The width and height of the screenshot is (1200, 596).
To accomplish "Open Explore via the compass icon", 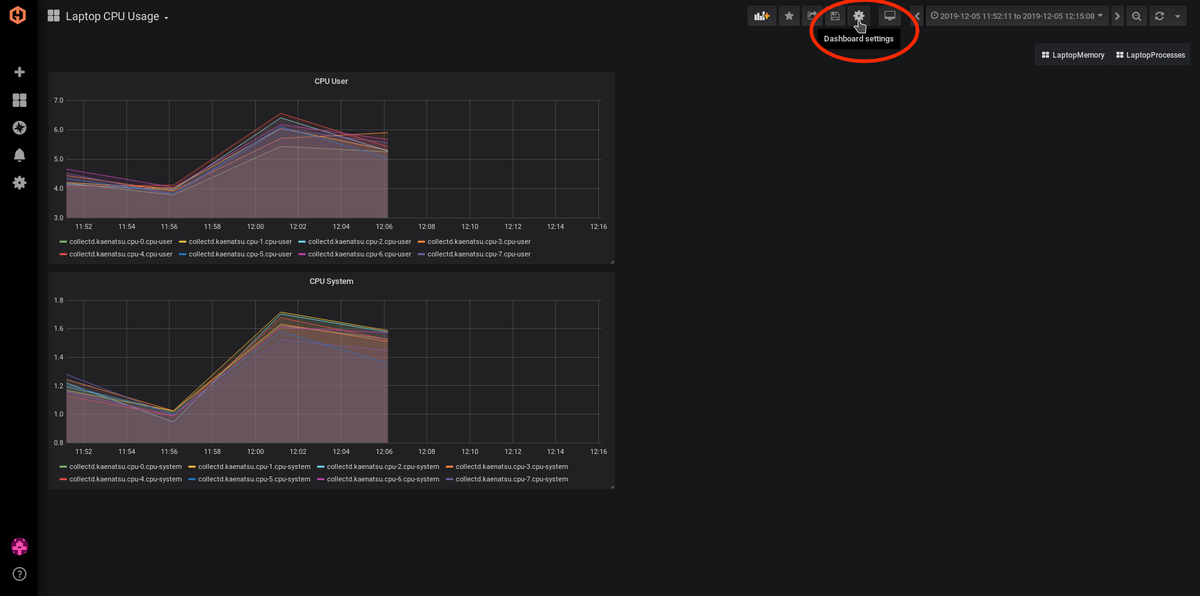I will 19,128.
